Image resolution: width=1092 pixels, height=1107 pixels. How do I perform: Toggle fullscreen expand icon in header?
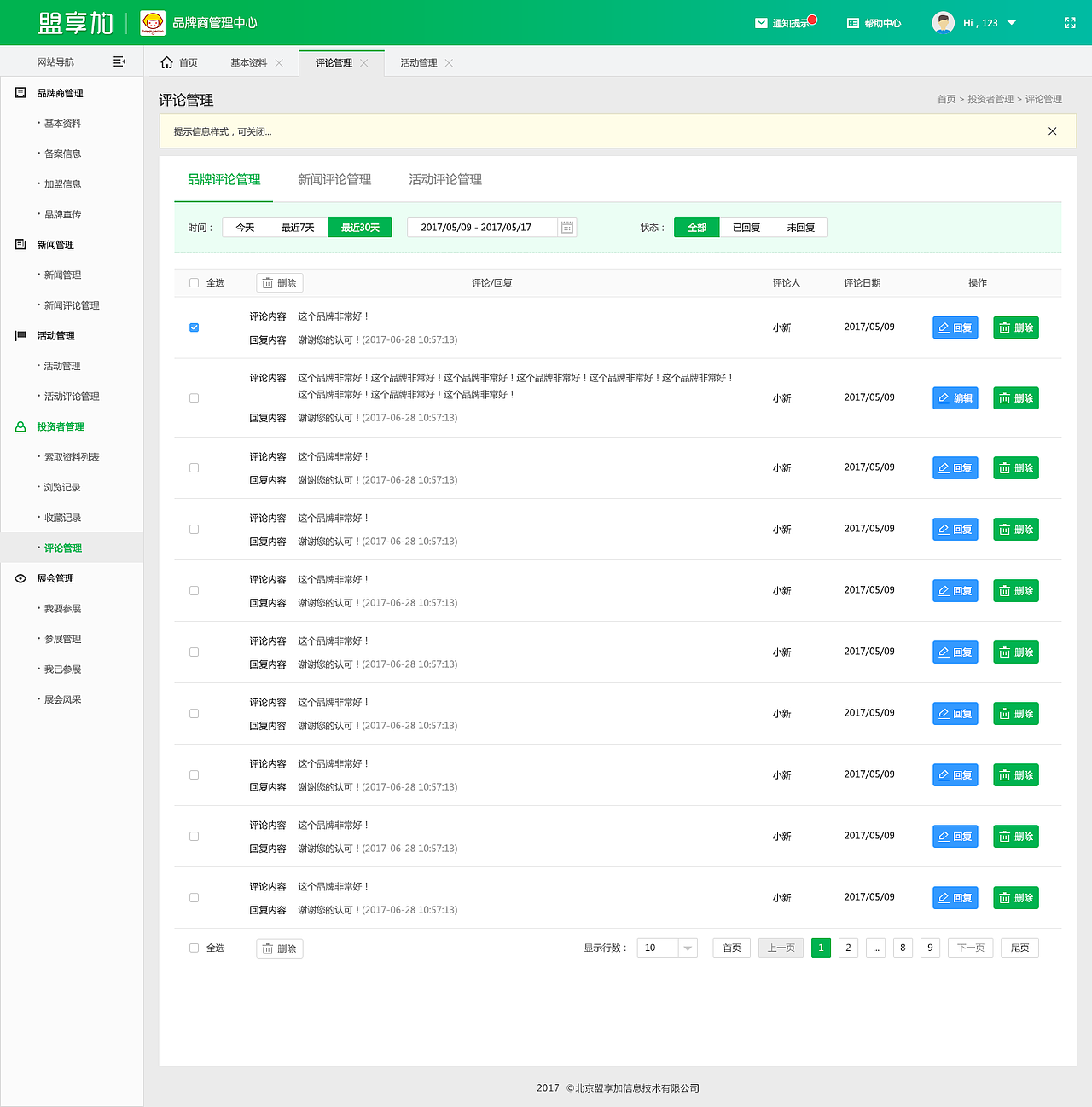click(x=1070, y=23)
